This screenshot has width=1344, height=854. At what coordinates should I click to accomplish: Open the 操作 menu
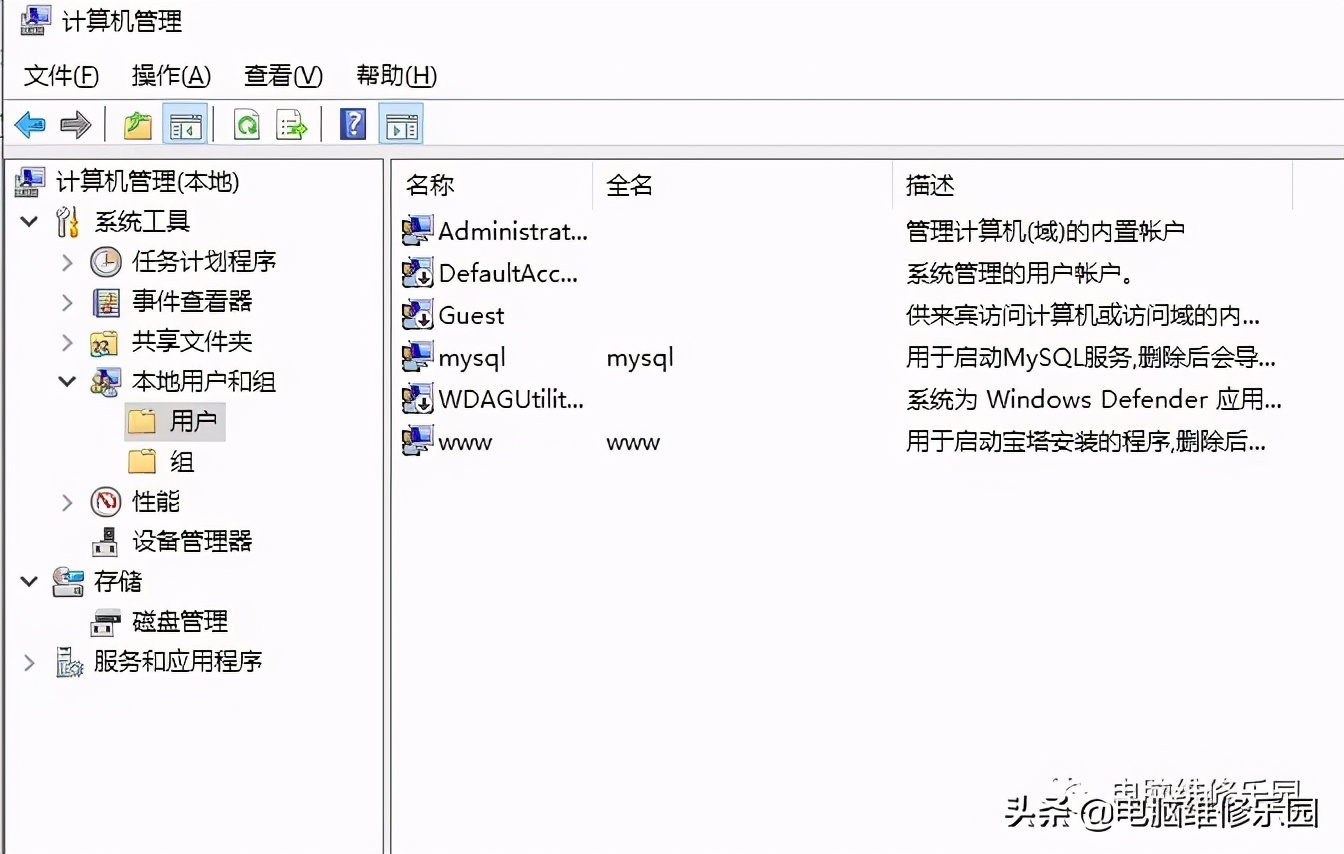[169, 75]
